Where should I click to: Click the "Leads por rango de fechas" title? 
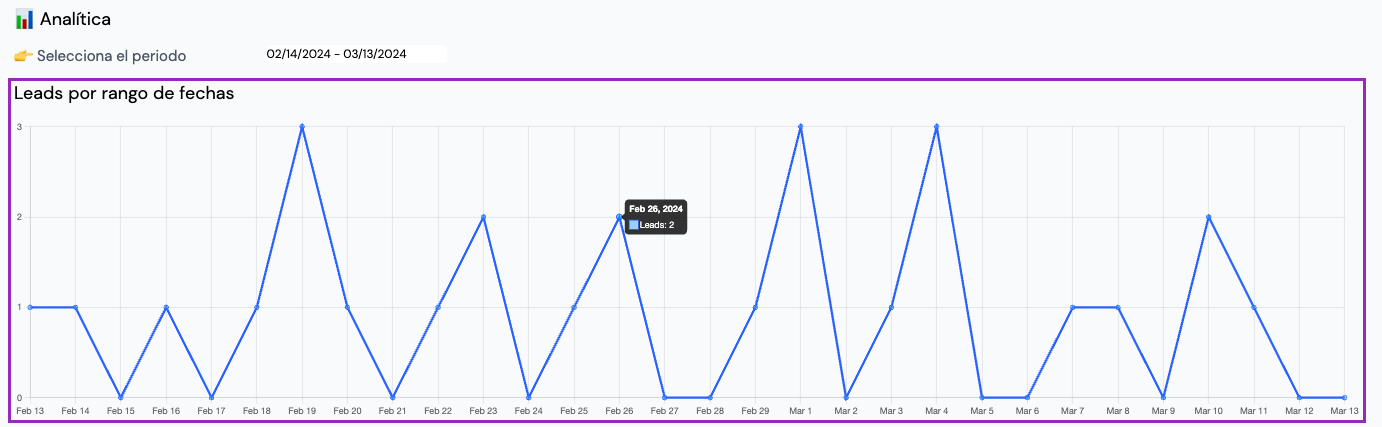click(124, 94)
